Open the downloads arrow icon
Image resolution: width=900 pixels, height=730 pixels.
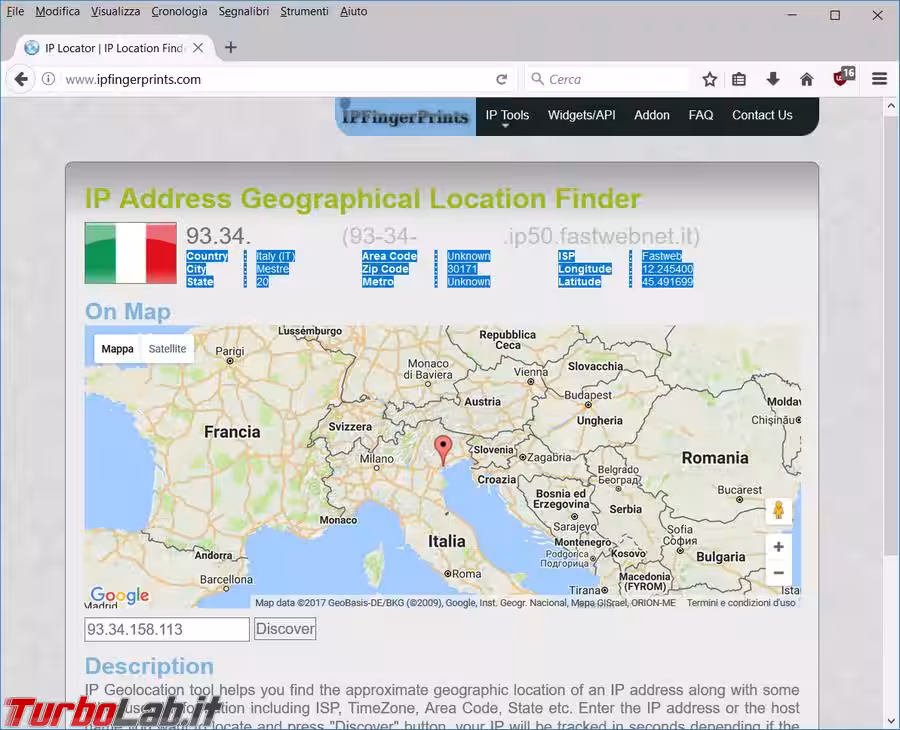[x=773, y=79]
